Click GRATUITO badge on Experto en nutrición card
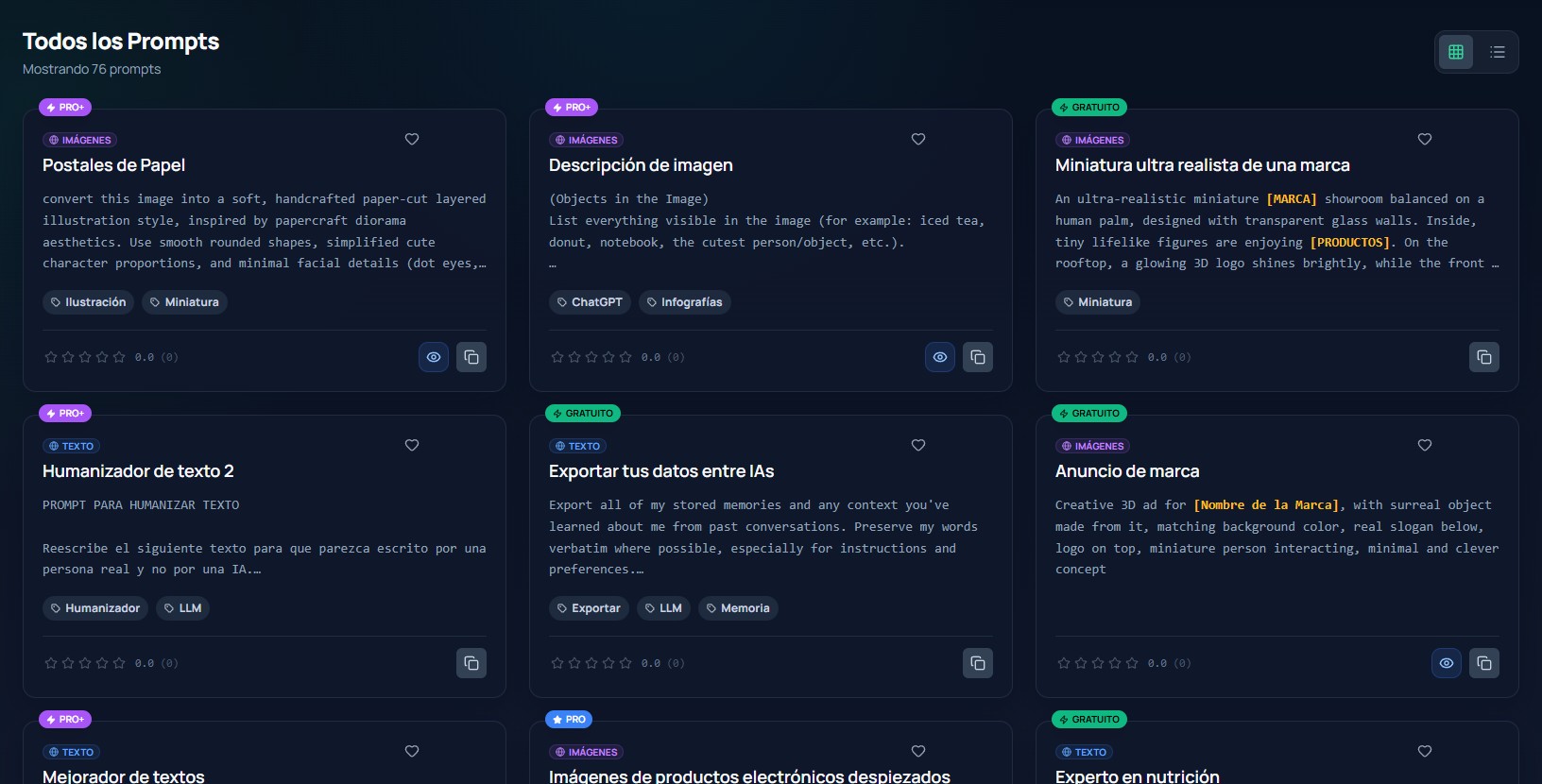This screenshot has width=1542, height=784. pyautogui.click(x=1089, y=720)
